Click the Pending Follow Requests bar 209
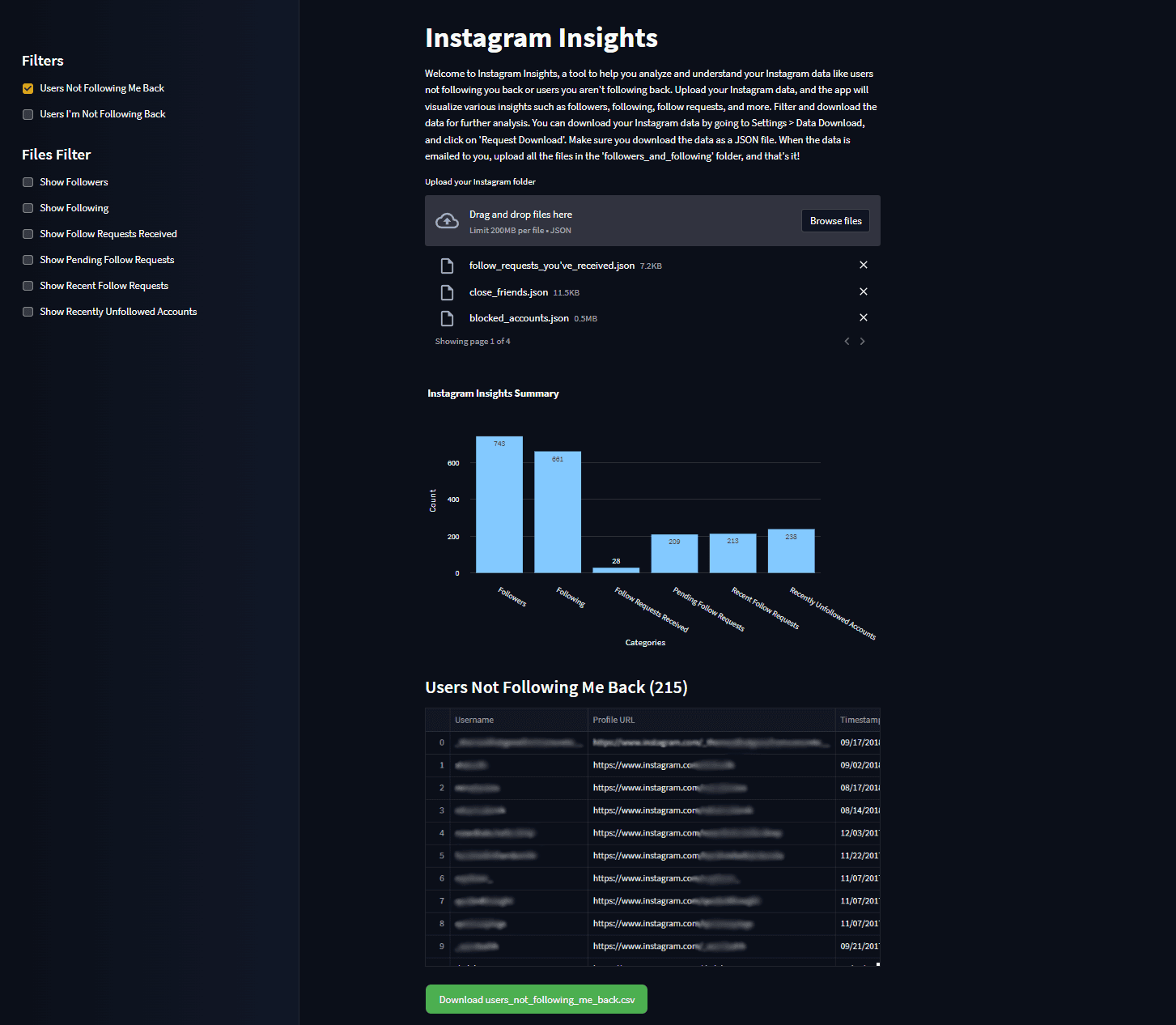The width and height of the screenshot is (1176, 1025). pos(674,554)
